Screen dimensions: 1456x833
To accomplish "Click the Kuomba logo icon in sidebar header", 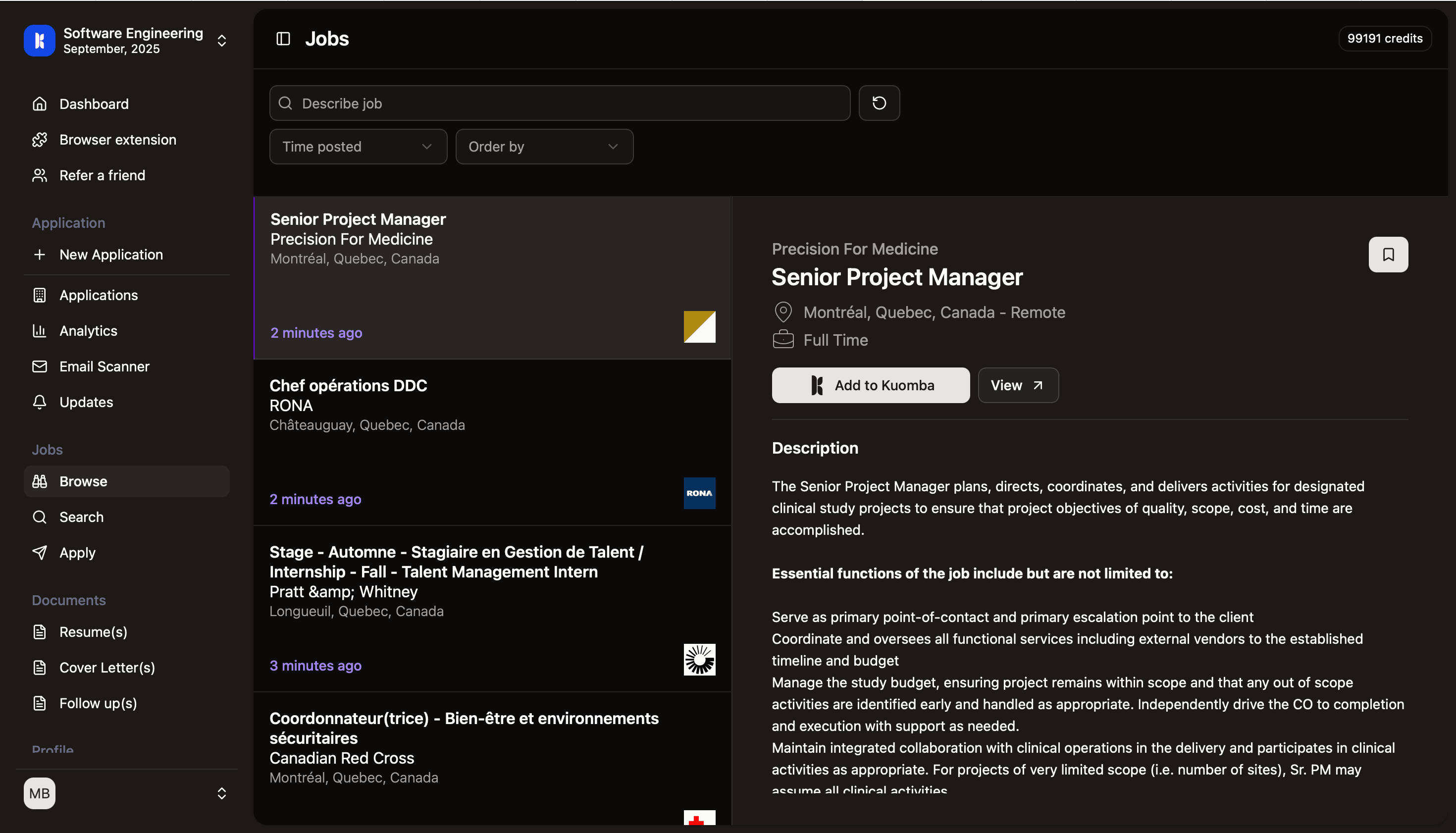I will pyautogui.click(x=40, y=40).
